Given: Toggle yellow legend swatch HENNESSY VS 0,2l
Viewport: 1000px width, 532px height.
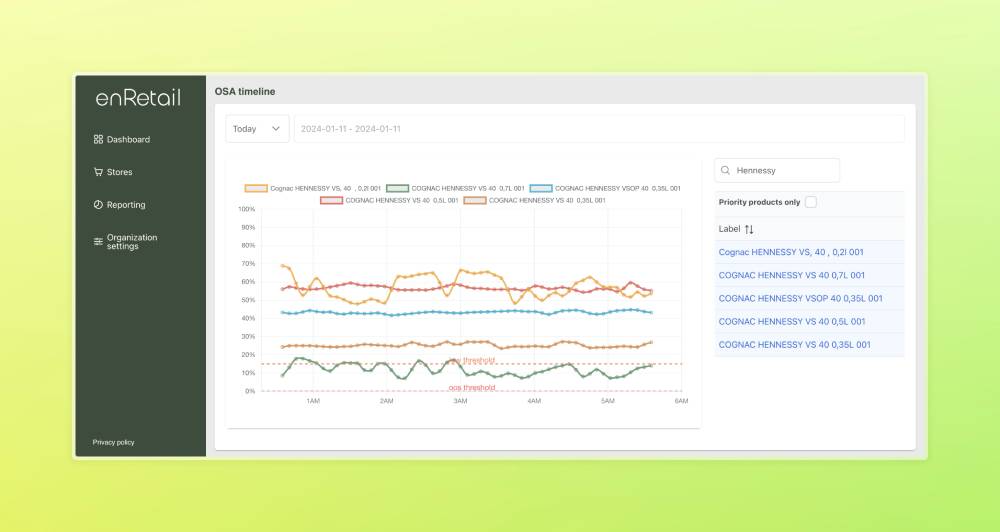Looking at the screenshot, I should click(x=256, y=188).
